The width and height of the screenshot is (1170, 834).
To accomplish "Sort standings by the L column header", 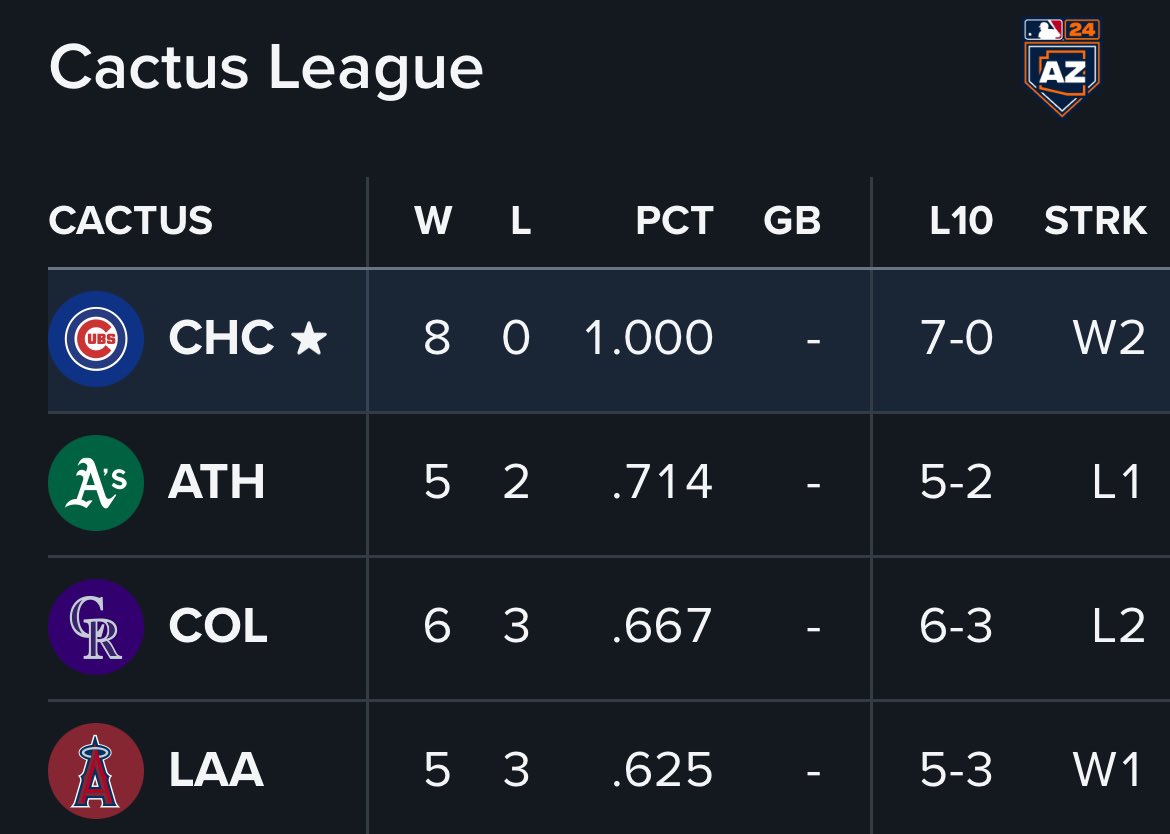I will (x=521, y=221).
